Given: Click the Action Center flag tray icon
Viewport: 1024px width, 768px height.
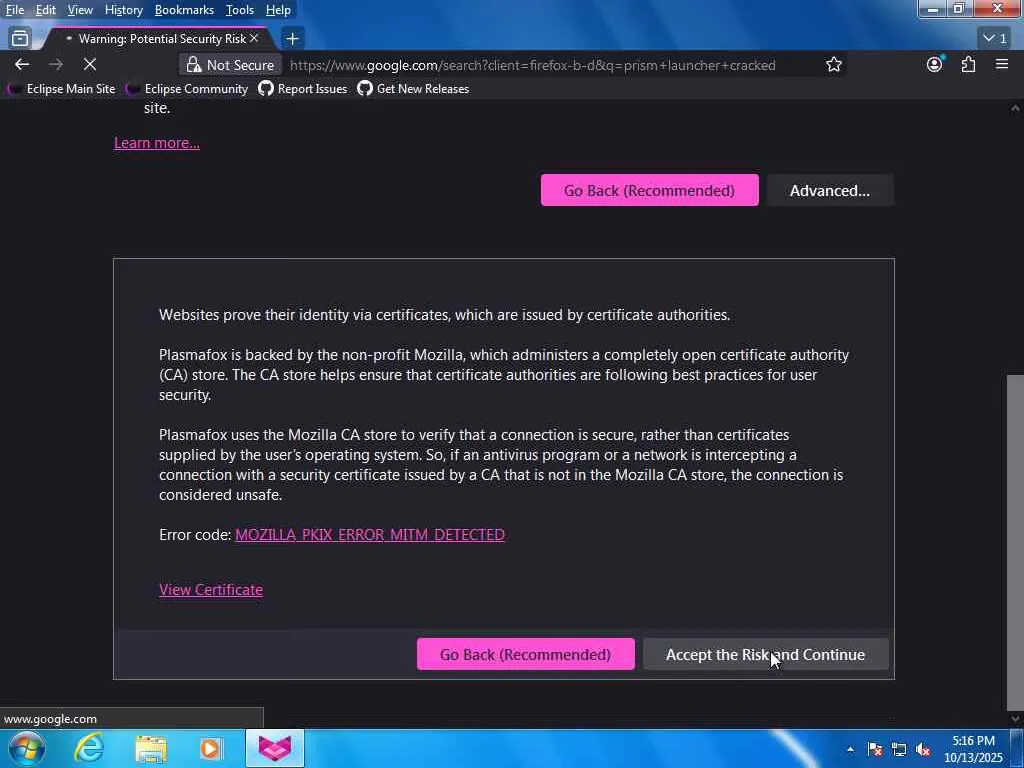Looking at the screenshot, I should 875,750.
